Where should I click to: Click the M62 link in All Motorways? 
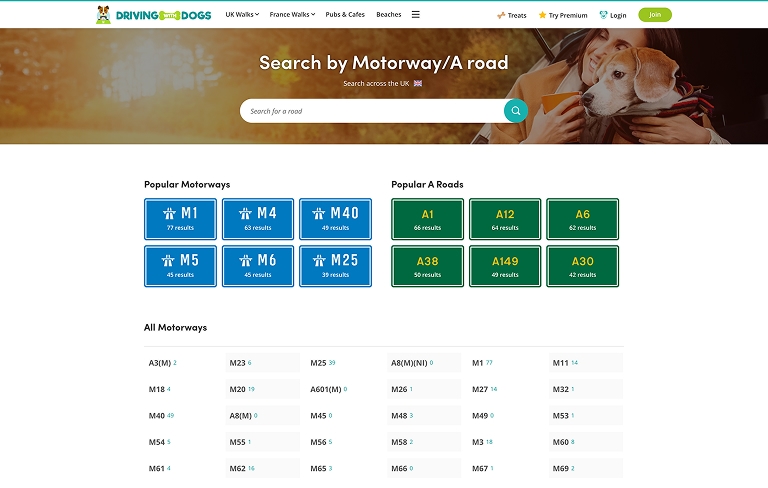238,468
